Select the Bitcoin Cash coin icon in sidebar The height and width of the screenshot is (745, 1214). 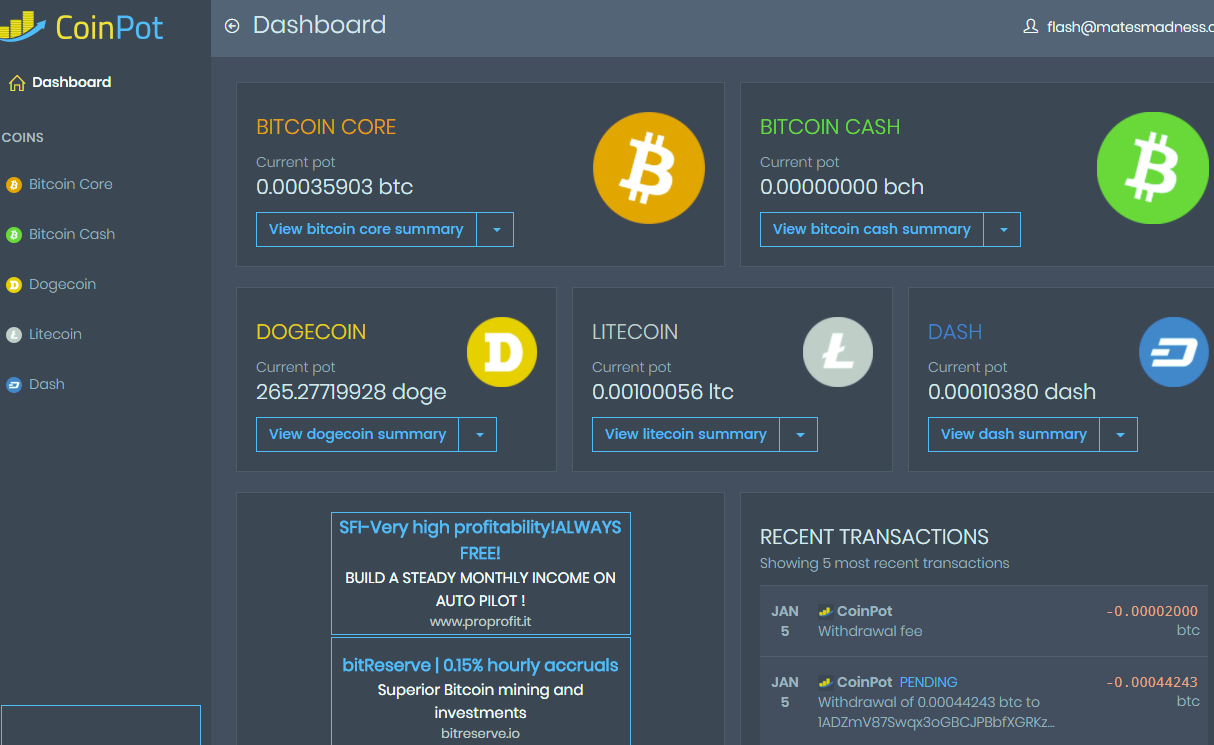[x=14, y=234]
